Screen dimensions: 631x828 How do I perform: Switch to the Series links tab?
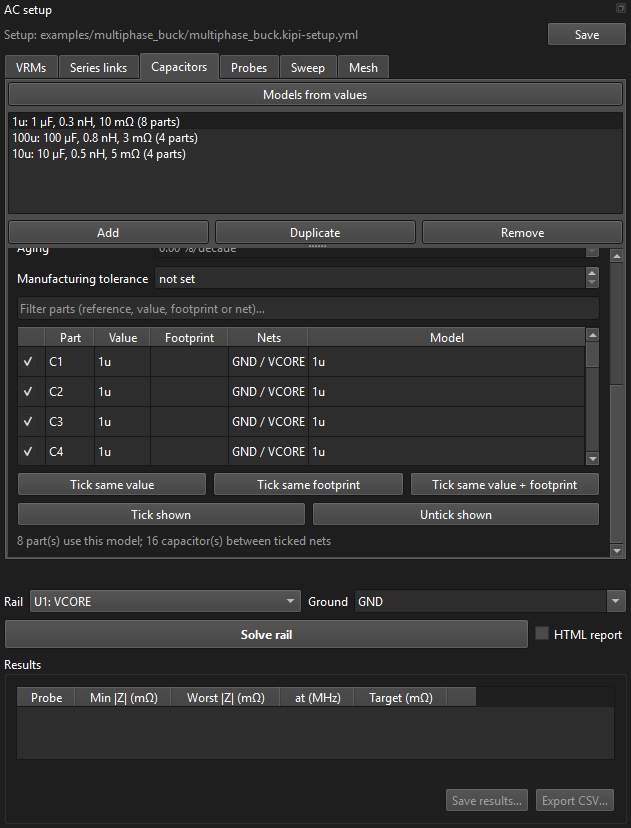coord(98,68)
